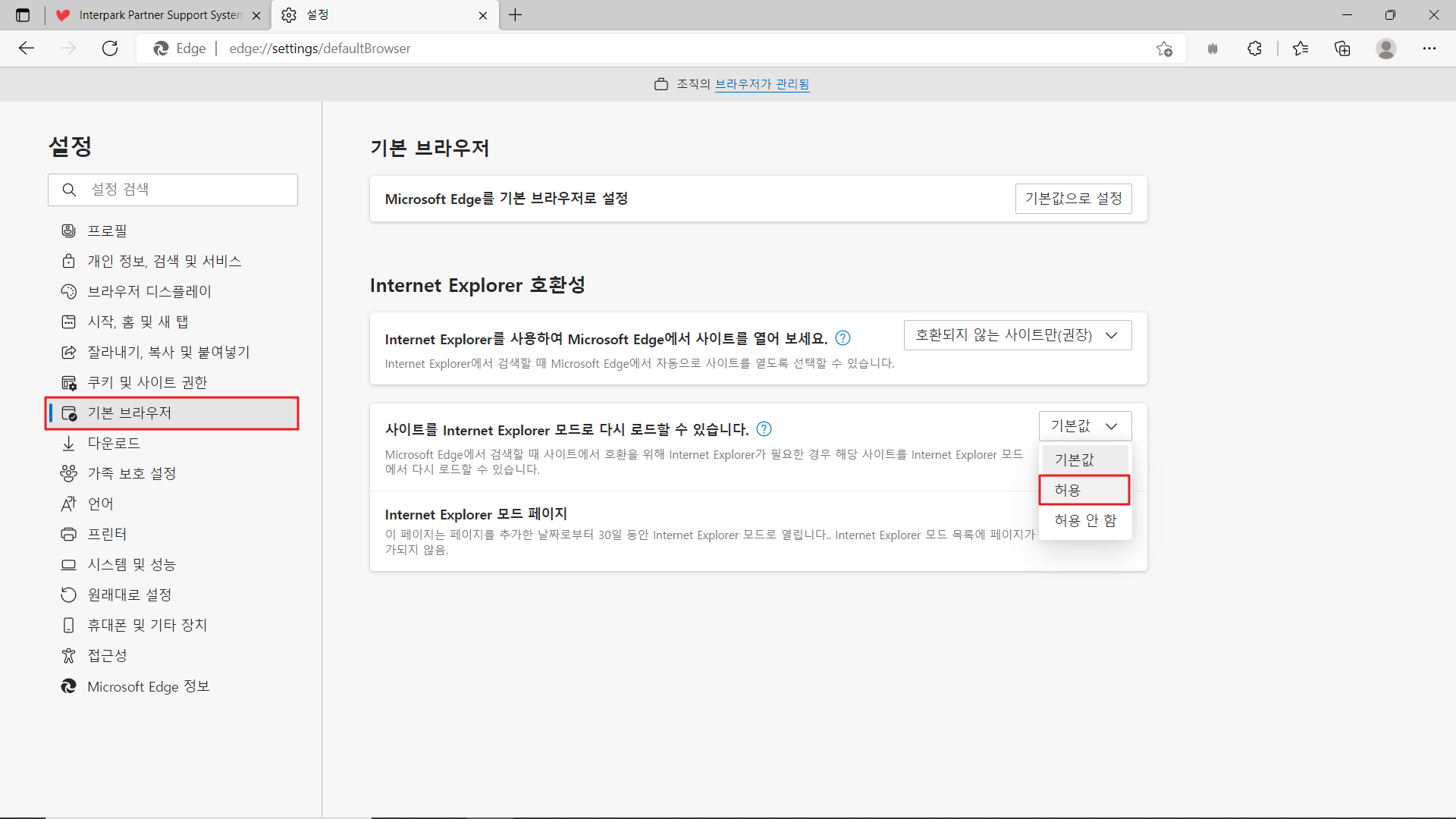The width and height of the screenshot is (1456, 819).
Task: Select 허용 option in dropdown list
Action: click(1084, 490)
